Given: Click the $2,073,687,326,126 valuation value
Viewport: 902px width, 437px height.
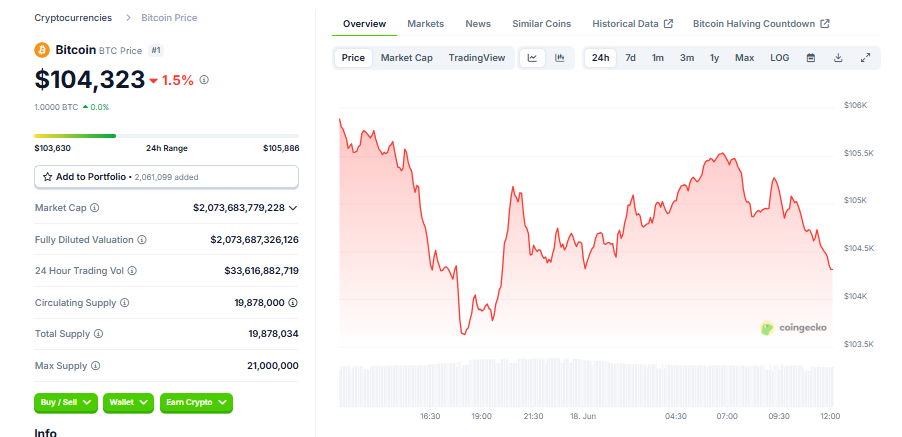Looking at the screenshot, I should [x=254, y=239].
